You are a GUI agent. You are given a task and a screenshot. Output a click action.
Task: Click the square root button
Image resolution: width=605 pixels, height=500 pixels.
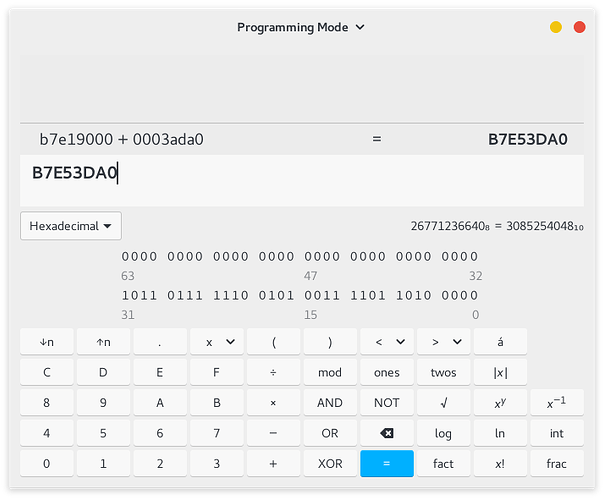coord(443,403)
